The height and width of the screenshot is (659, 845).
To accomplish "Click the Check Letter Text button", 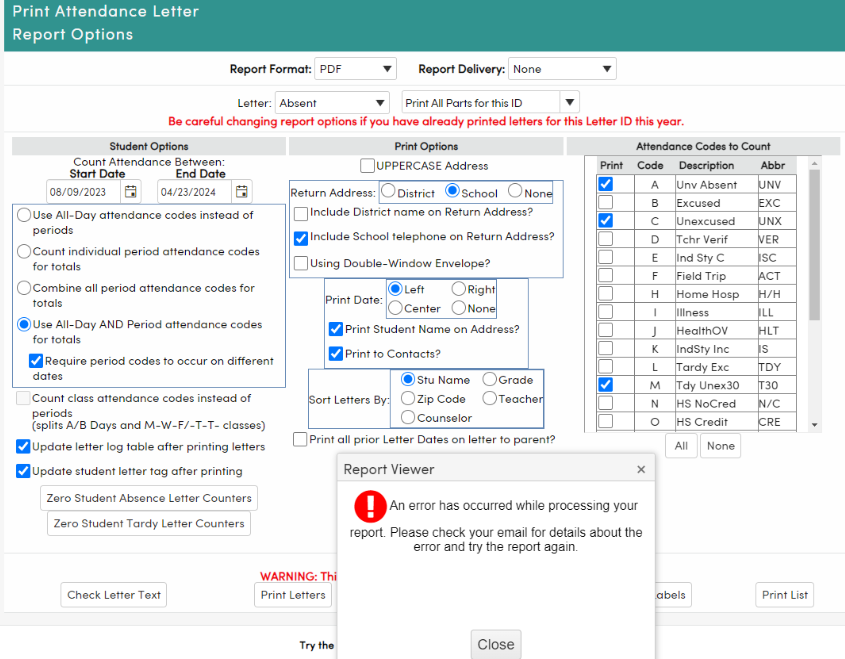I will tap(114, 595).
